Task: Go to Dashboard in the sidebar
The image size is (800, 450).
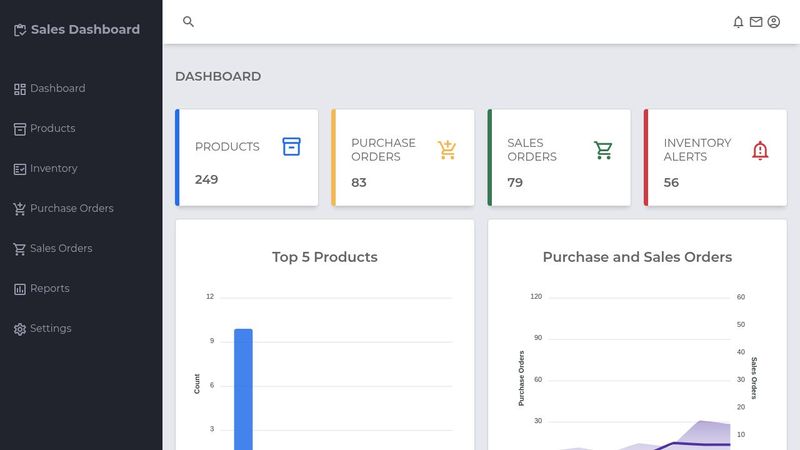Action: pos(57,88)
